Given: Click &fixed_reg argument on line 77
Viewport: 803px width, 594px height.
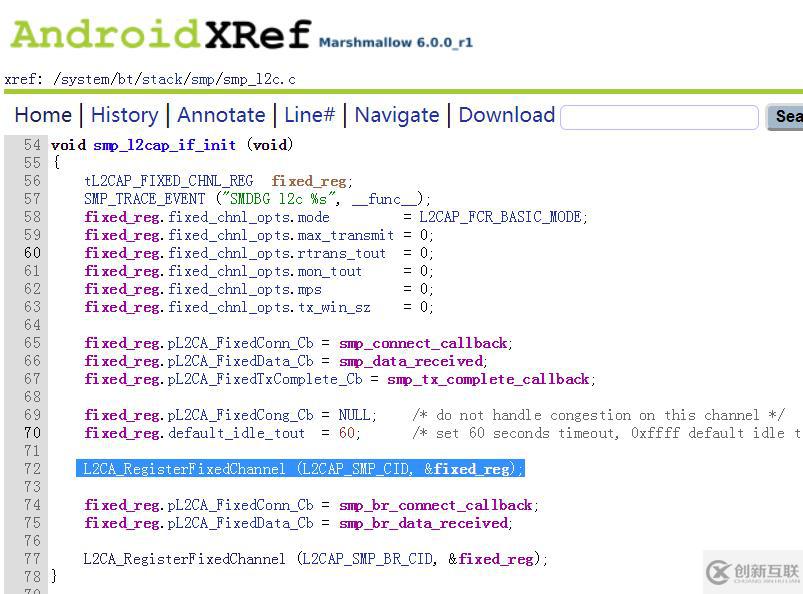Looking at the screenshot, I should pos(491,559).
